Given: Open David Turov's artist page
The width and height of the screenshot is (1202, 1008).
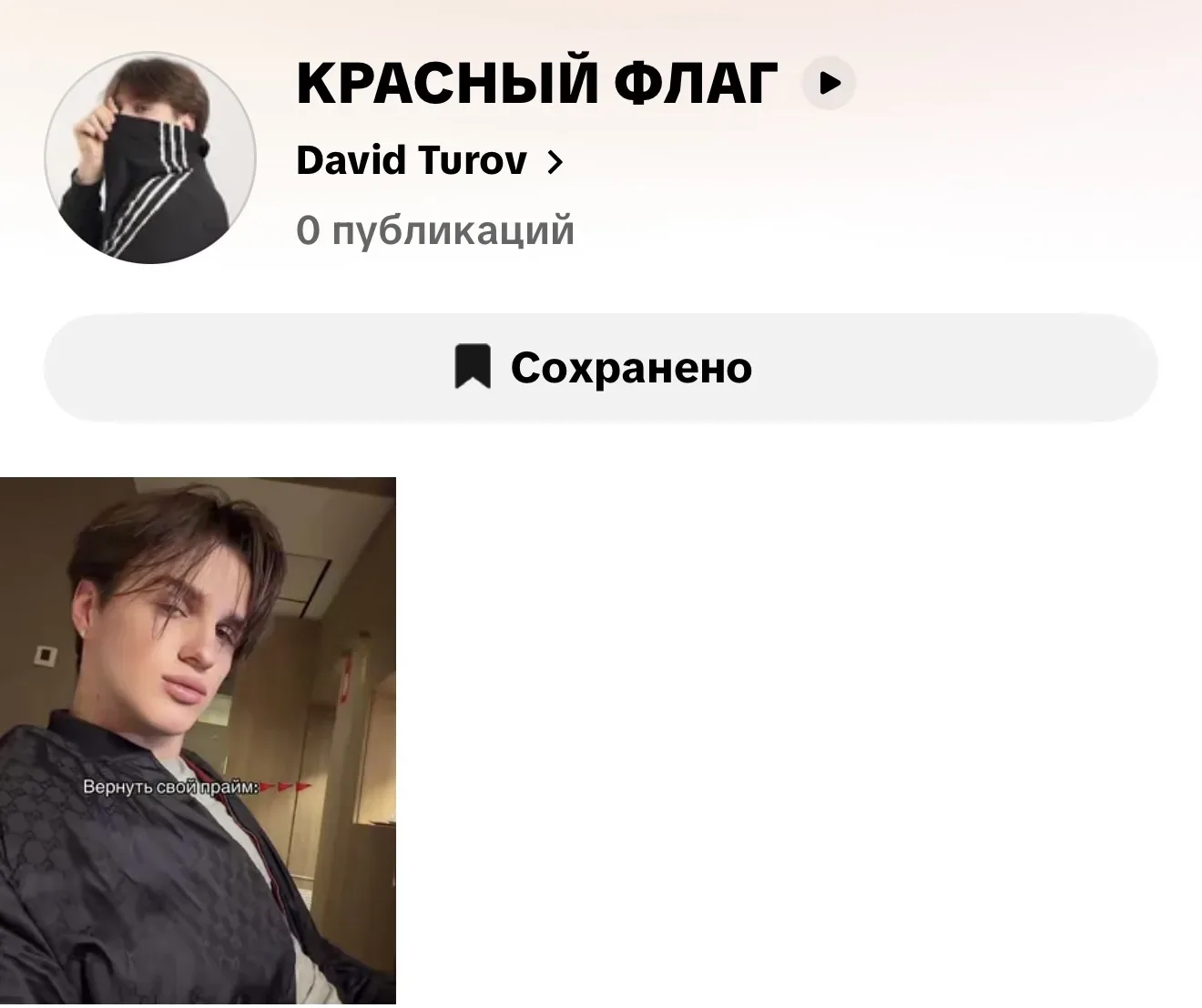Looking at the screenshot, I should coord(430,161).
